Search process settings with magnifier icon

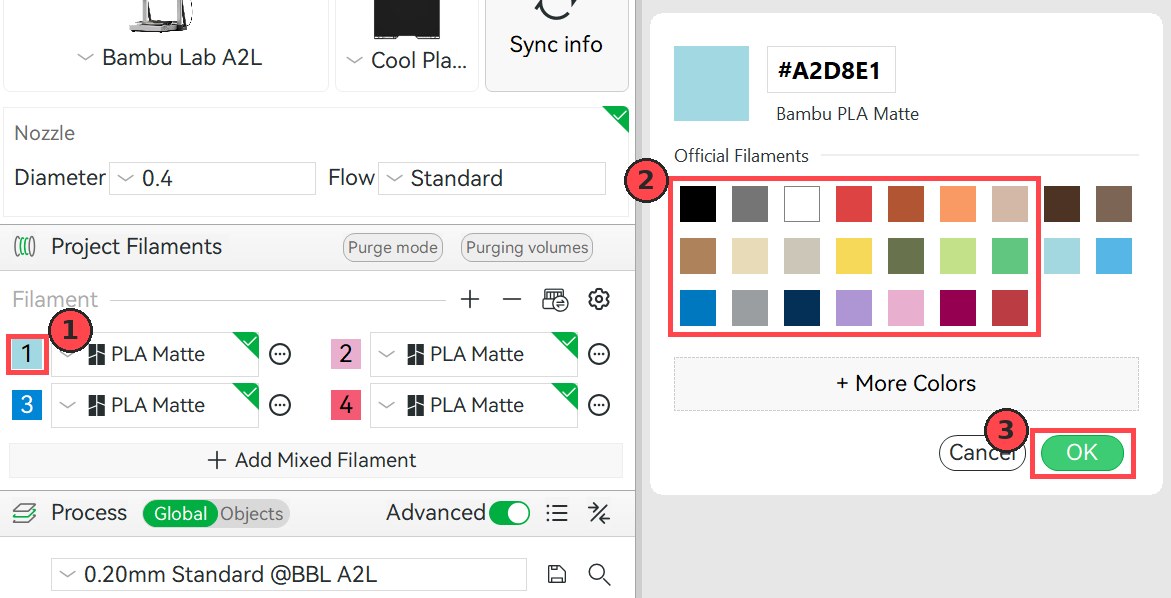click(x=599, y=574)
